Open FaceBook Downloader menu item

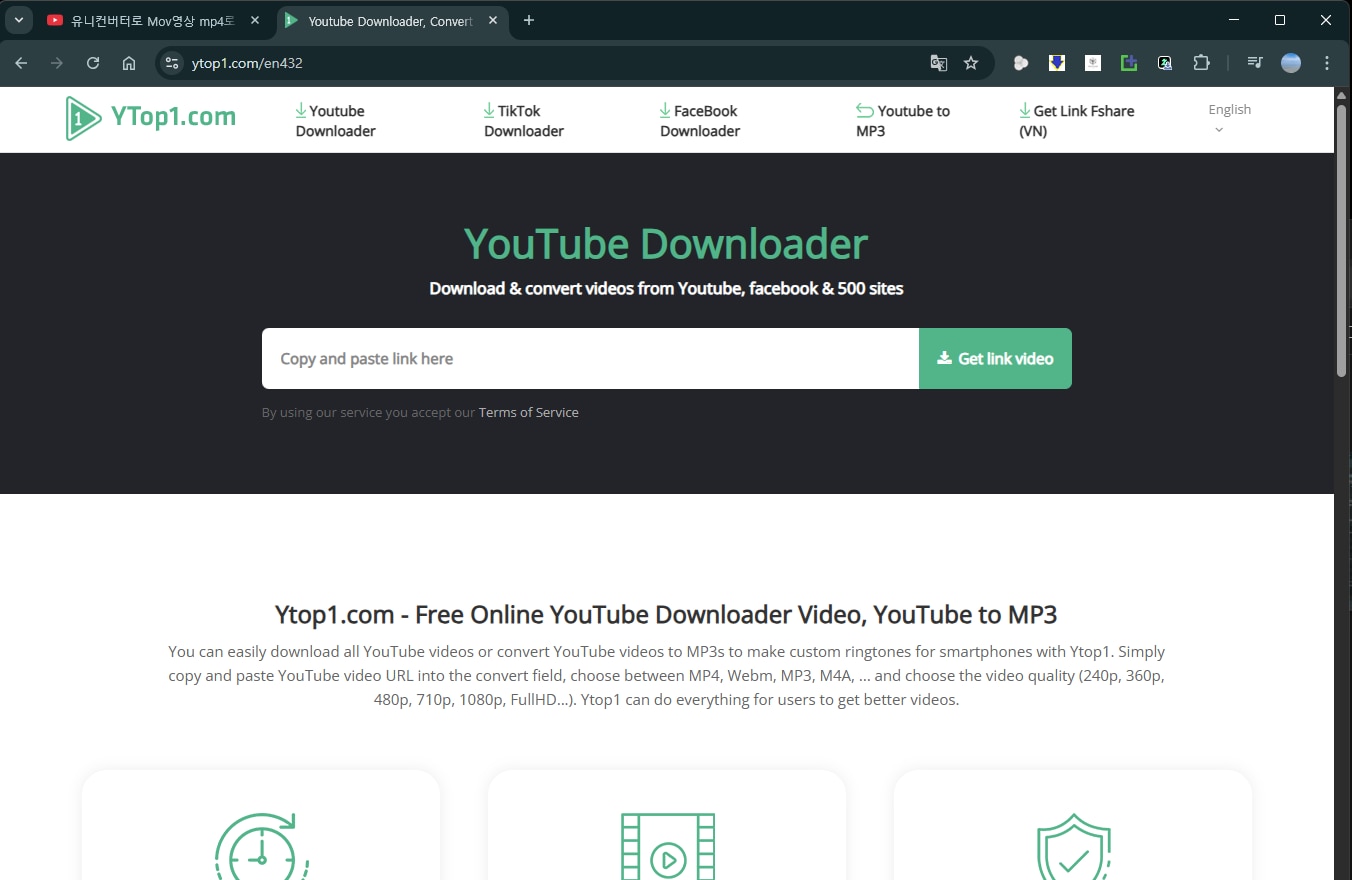pyautogui.click(x=700, y=121)
